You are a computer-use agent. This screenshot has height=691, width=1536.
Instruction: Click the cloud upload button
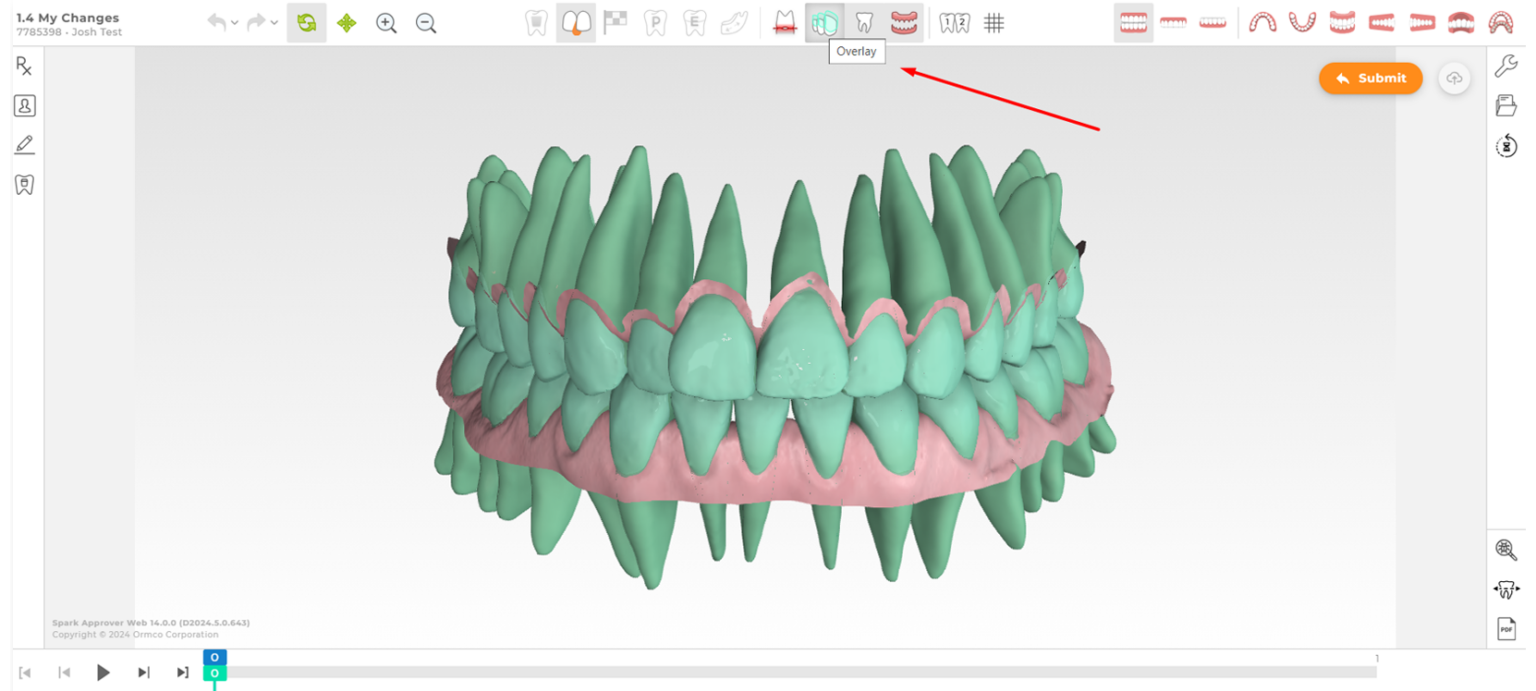point(1454,78)
